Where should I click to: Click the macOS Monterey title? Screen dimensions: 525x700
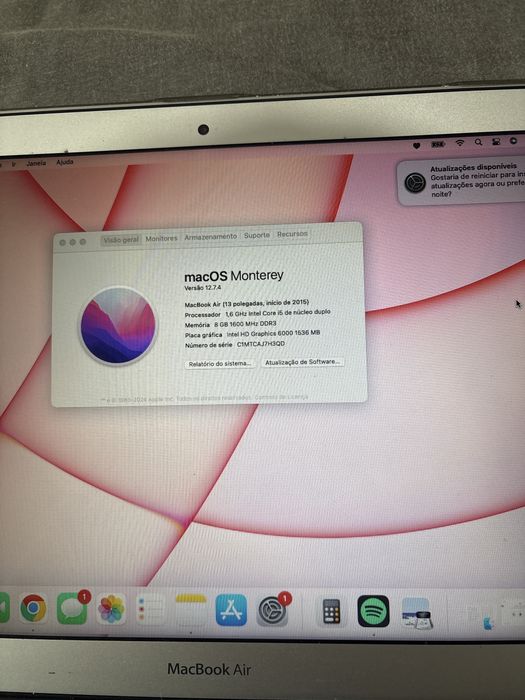pos(233,276)
